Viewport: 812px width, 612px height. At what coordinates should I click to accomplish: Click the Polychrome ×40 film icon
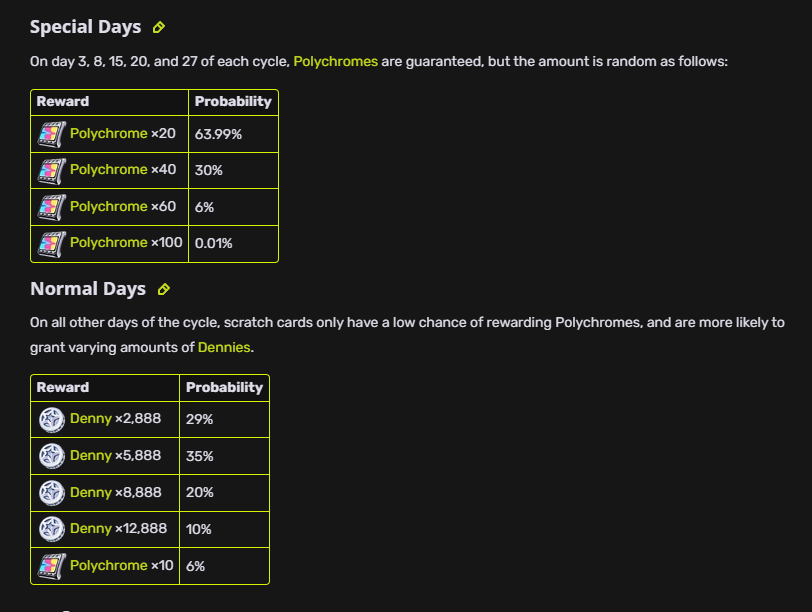pyautogui.click(x=52, y=171)
